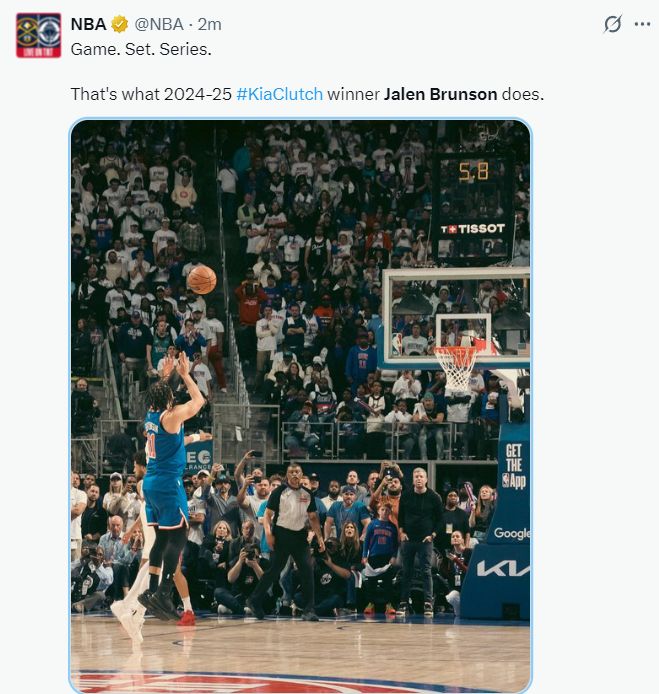Click the #KiaClutch hashtag
Image resolution: width=659 pixels, height=694 pixels.
point(279,94)
